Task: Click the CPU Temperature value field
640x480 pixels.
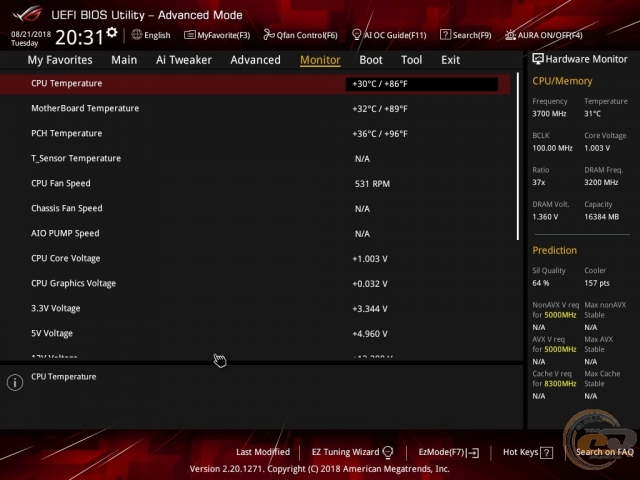Action: 422,84
